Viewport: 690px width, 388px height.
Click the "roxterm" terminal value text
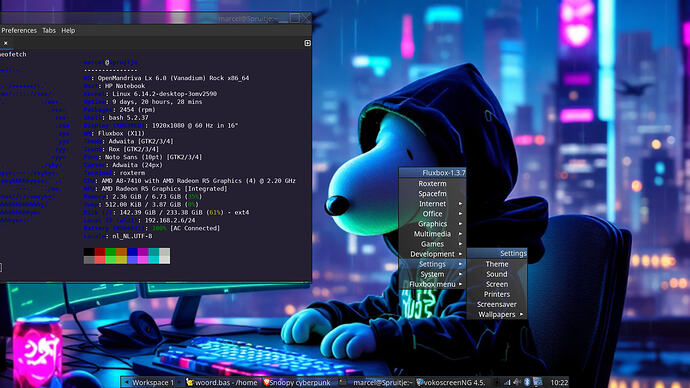click(x=132, y=173)
